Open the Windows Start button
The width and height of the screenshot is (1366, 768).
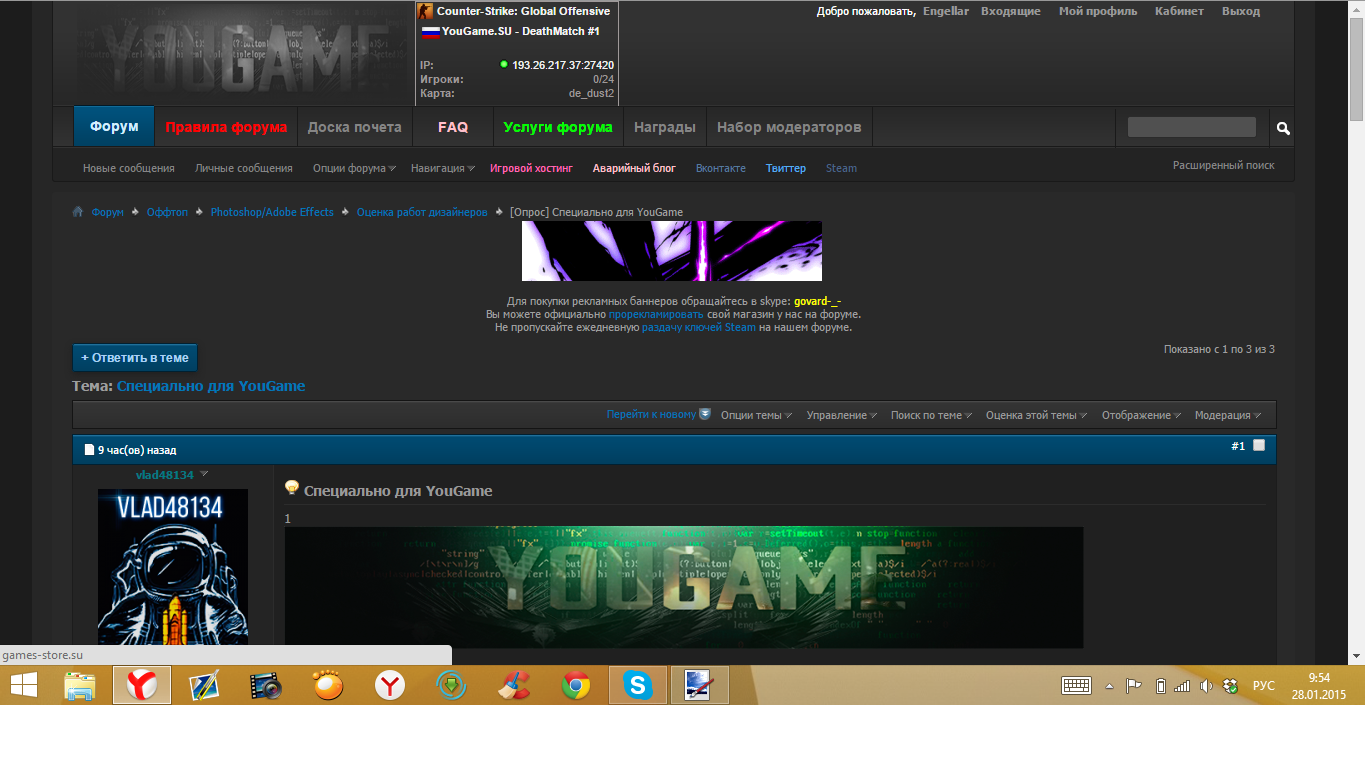pos(24,686)
